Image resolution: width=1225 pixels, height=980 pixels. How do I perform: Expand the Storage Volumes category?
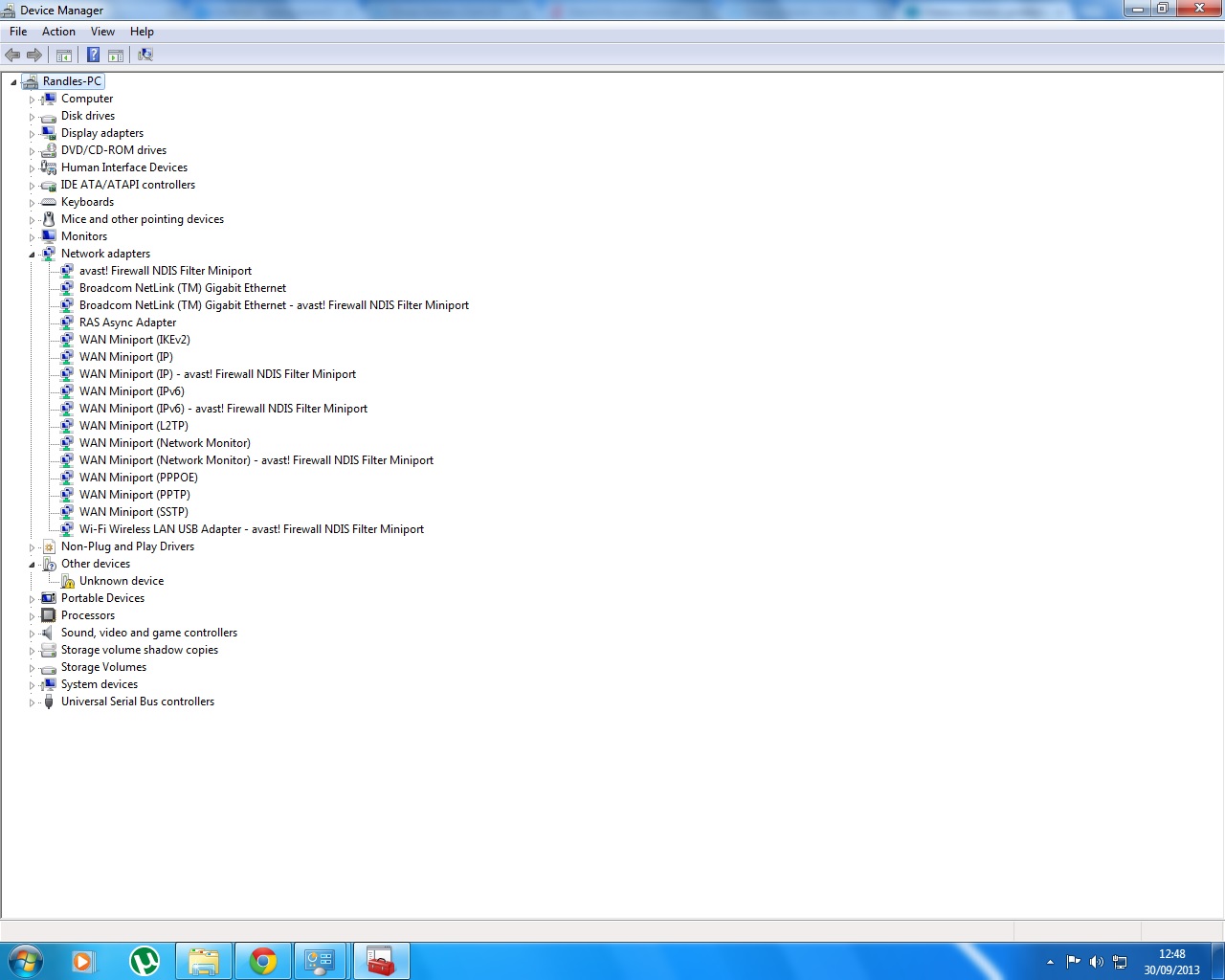point(32,668)
